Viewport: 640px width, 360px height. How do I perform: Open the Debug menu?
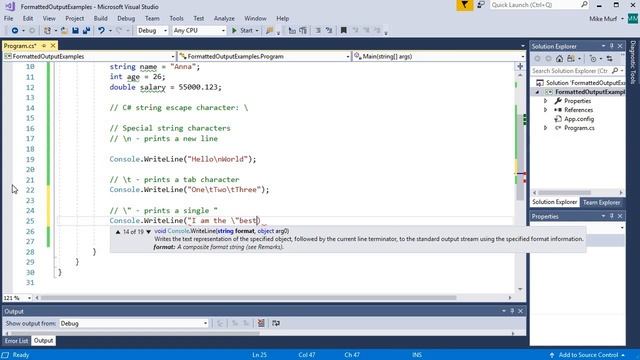point(126,18)
